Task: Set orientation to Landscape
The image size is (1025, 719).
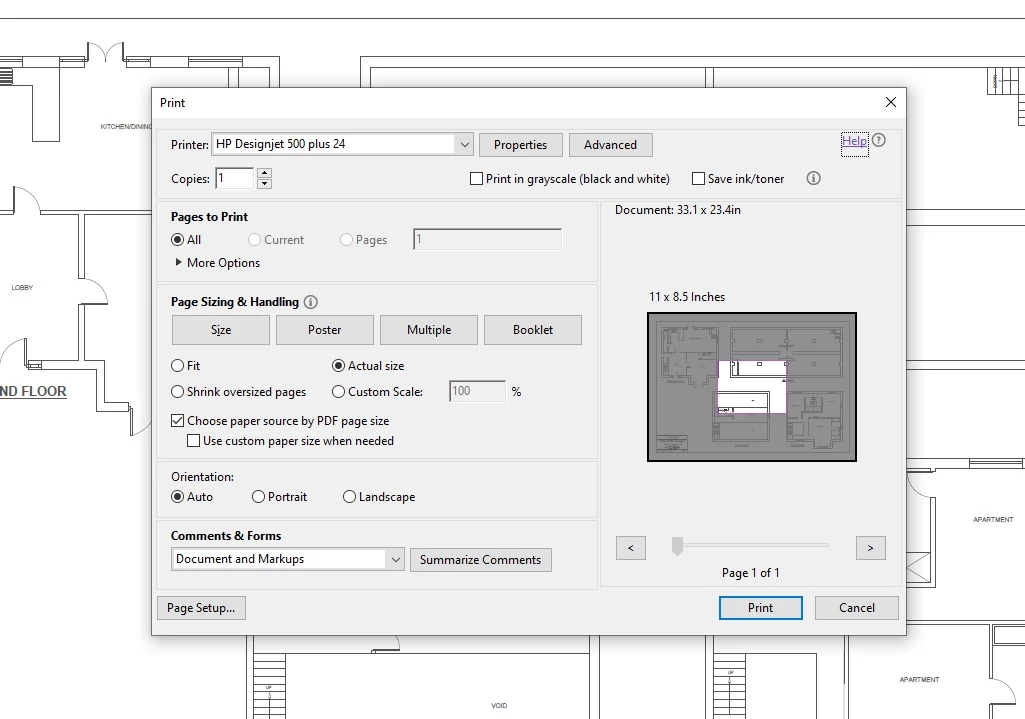Action: click(x=349, y=497)
